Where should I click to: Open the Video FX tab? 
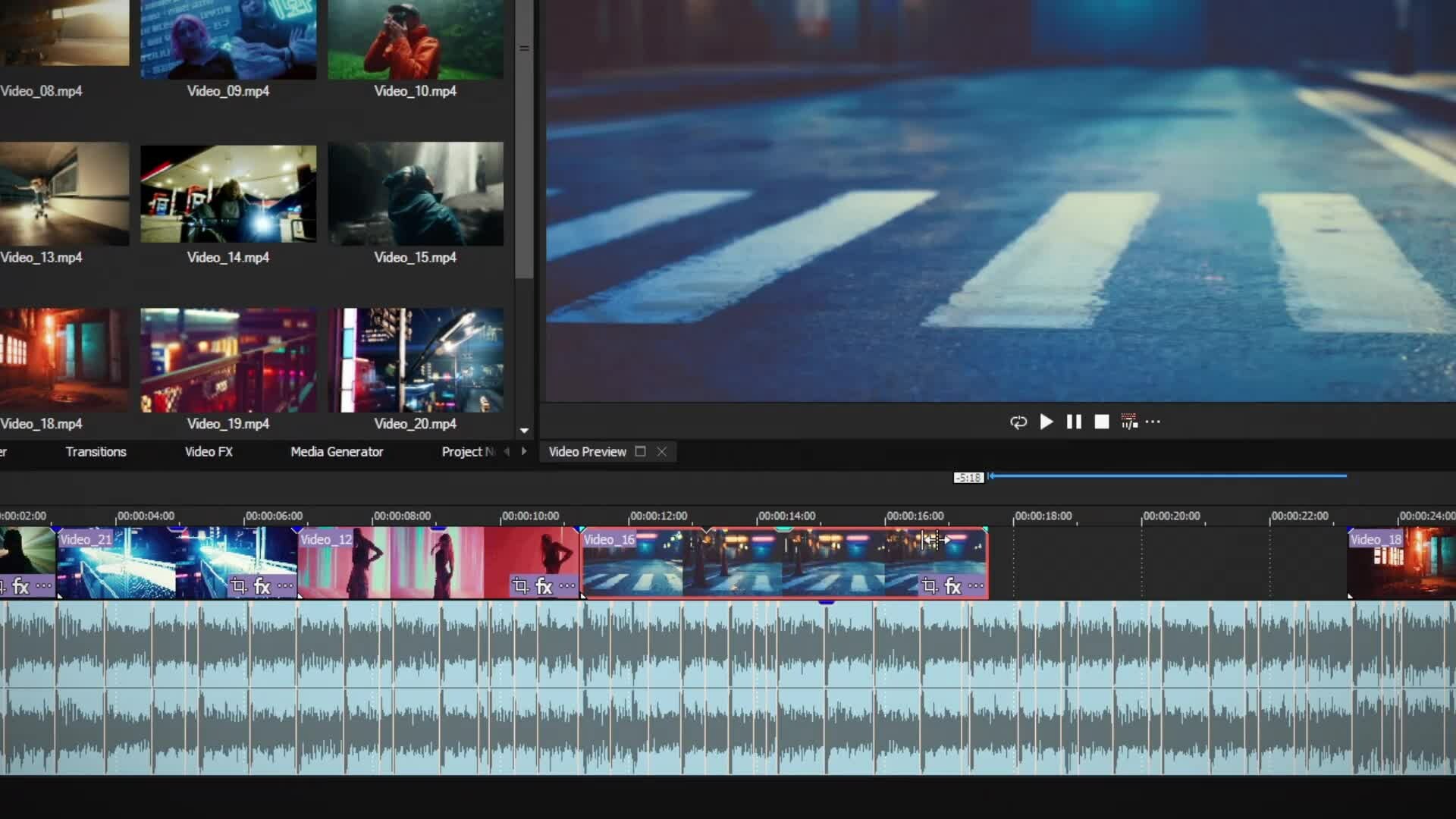tap(209, 452)
